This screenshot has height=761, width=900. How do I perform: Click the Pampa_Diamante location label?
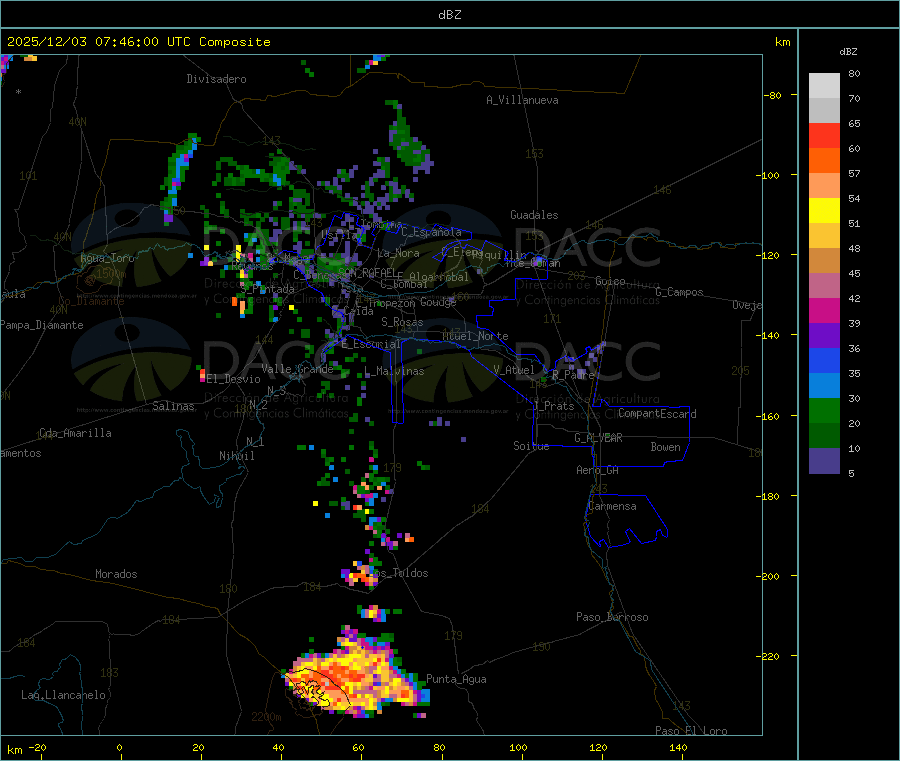pyautogui.click(x=42, y=325)
